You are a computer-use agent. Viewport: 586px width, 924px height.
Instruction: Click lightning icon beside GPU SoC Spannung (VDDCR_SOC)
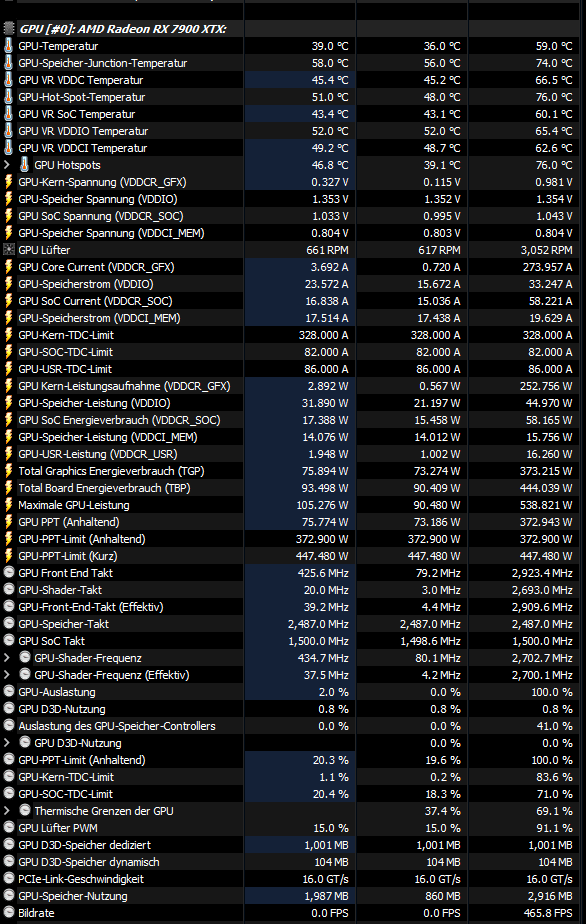tap(8, 216)
